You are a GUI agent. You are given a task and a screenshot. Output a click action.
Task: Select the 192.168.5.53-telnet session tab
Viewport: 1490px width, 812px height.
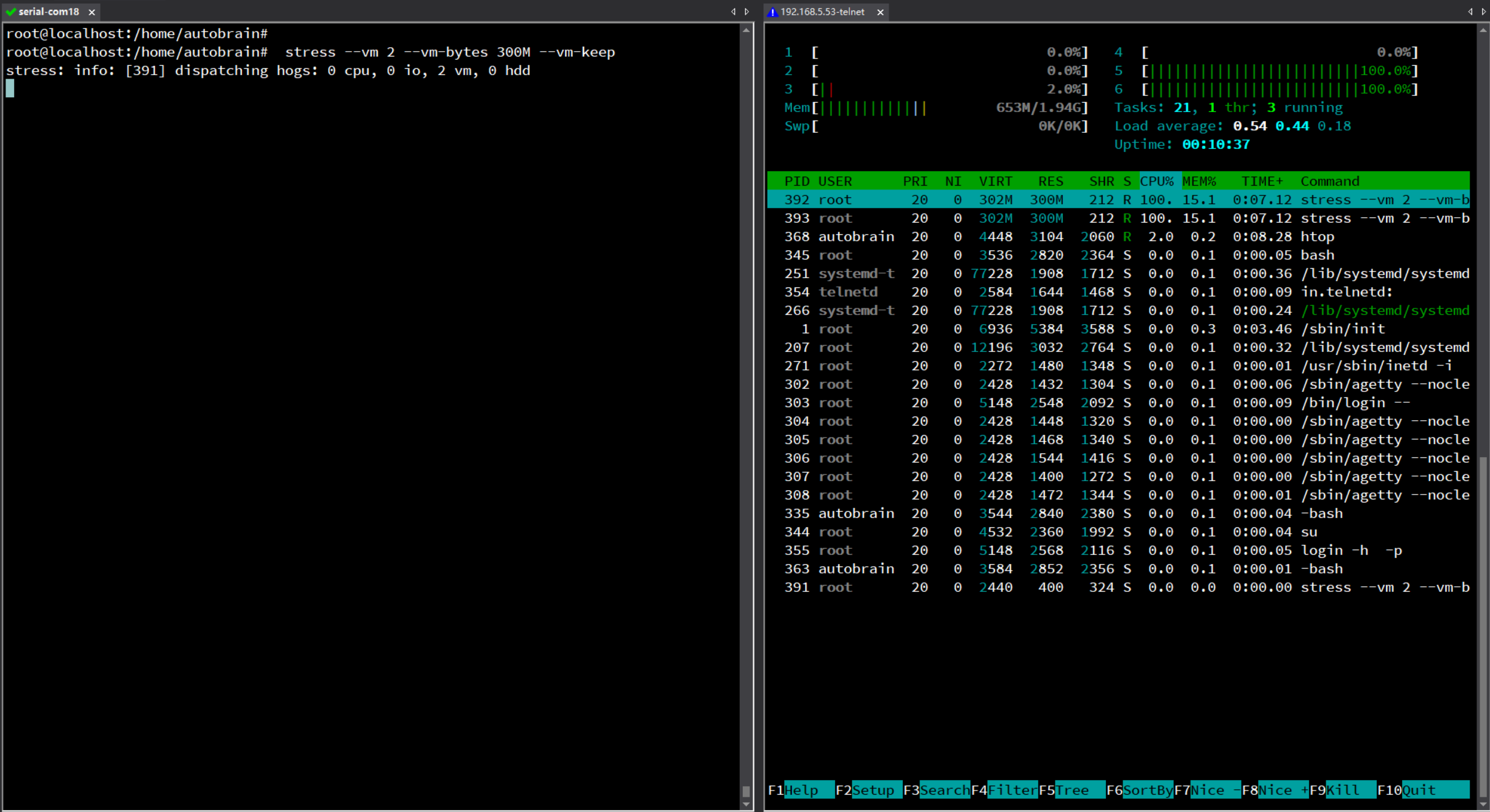[x=822, y=12]
